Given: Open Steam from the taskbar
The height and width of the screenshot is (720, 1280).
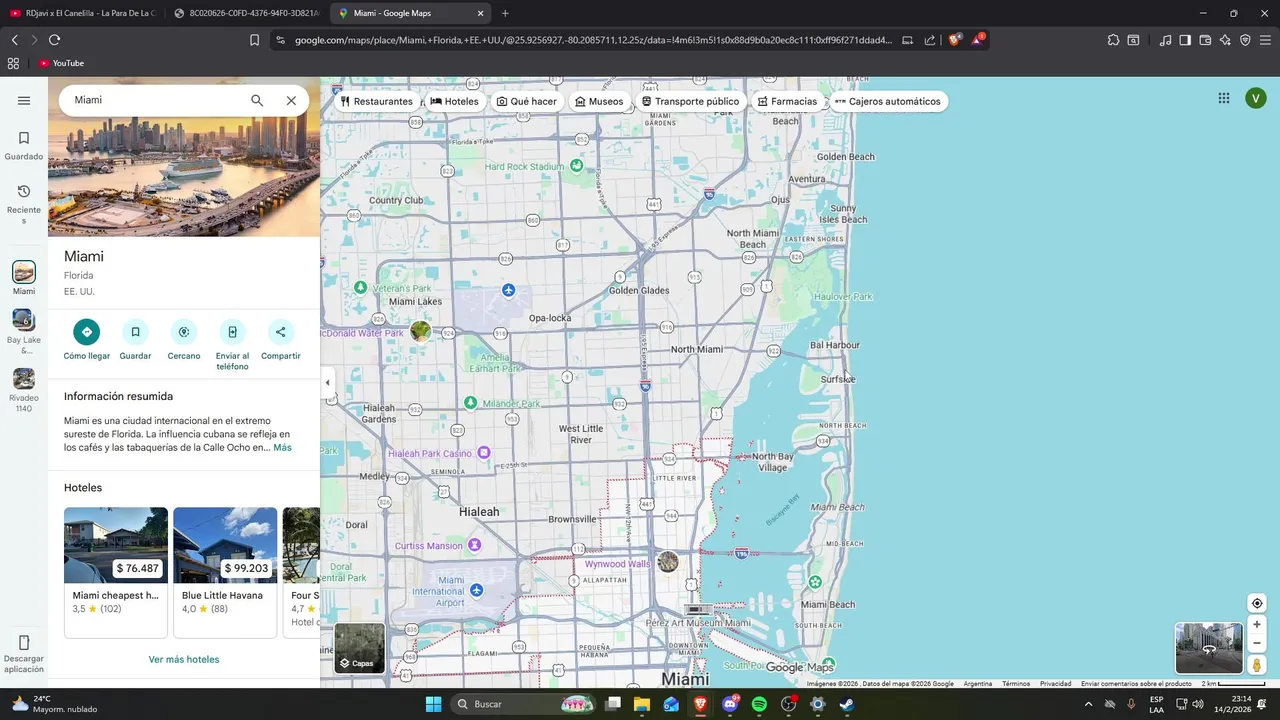Looking at the screenshot, I should point(846,704).
